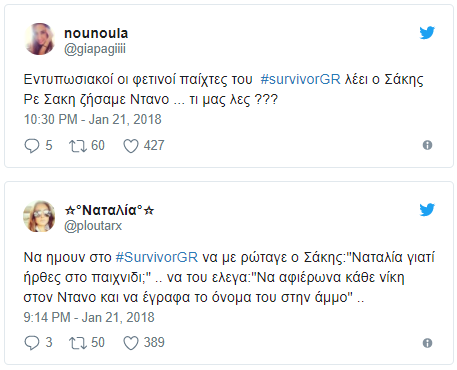Open the info icon on nounoula's tweet
Image resolution: width=457 pixels, height=370 pixels.
(427, 145)
